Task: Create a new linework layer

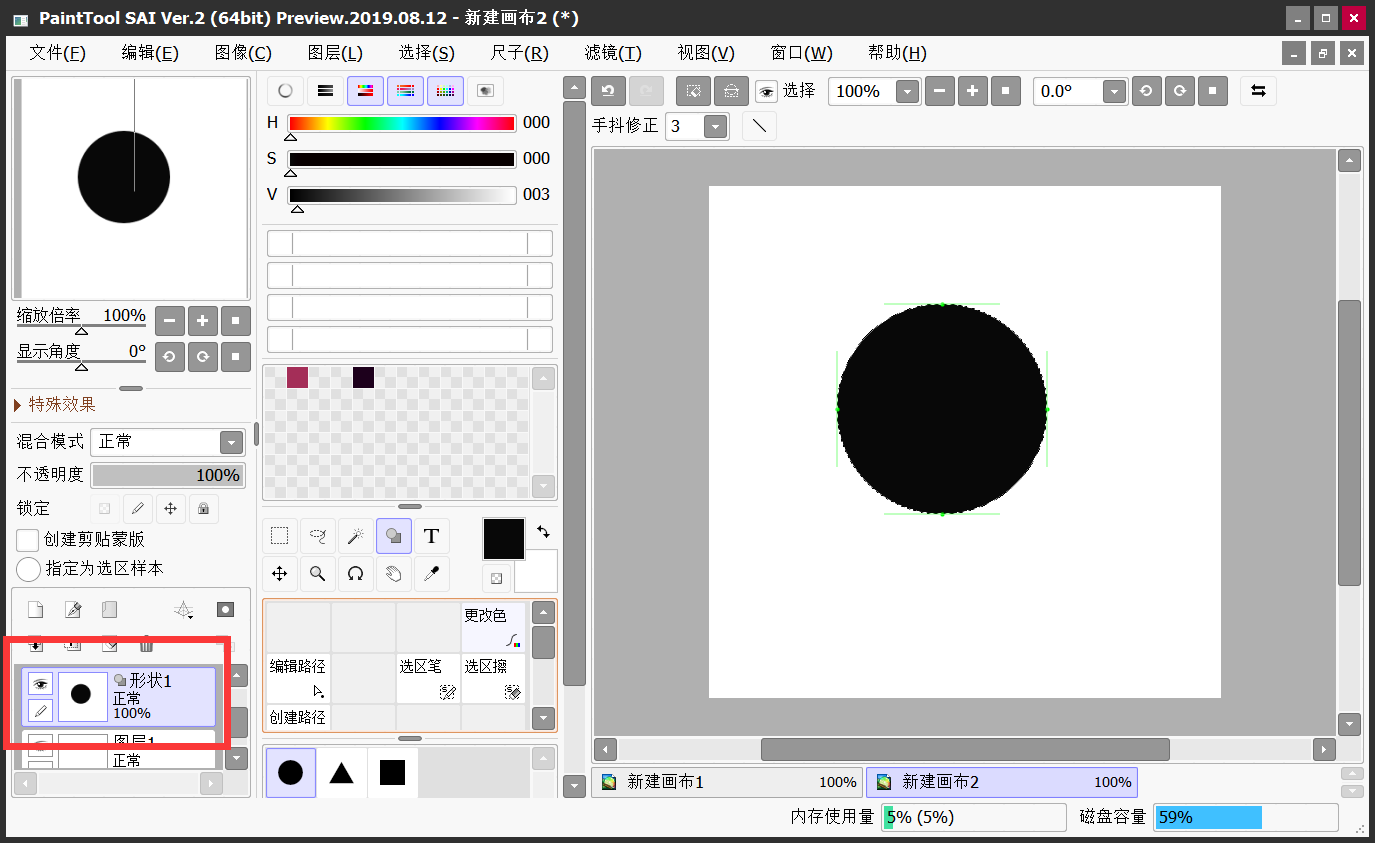Action: [73, 609]
